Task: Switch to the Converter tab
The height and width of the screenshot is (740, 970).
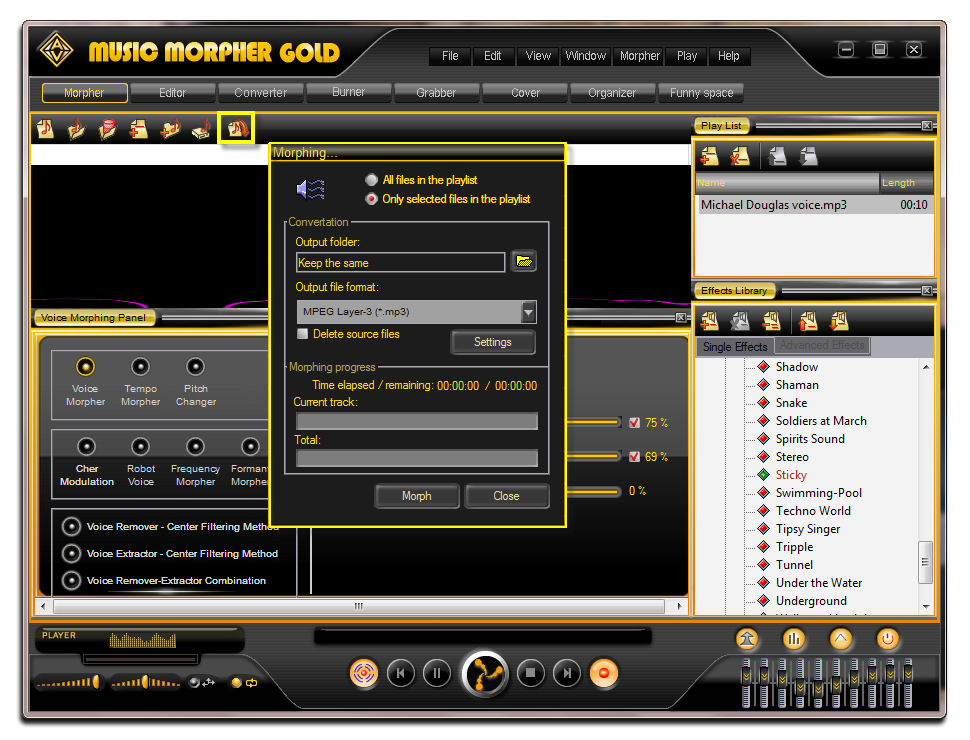Action: click(x=260, y=93)
